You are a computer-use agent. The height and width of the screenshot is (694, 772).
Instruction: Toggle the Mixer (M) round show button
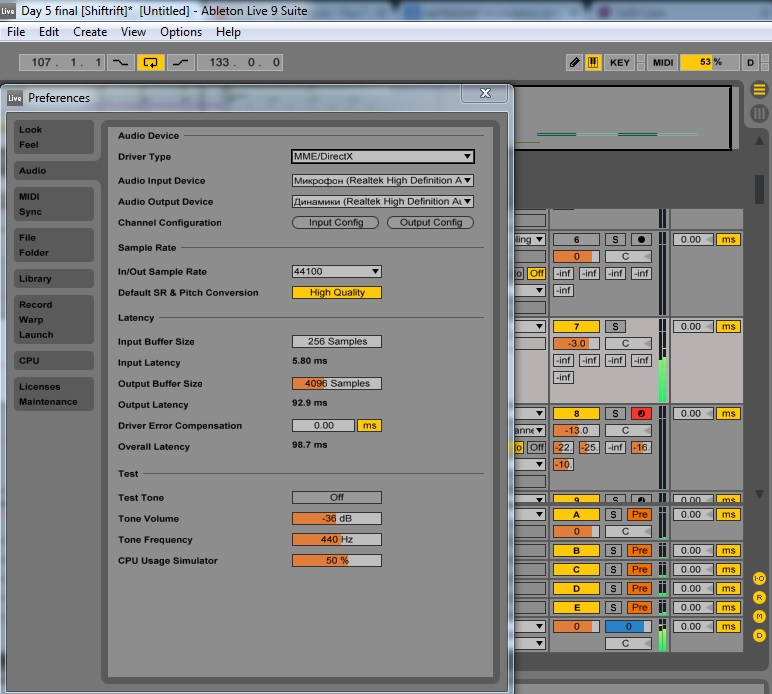pyautogui.click(x=759, y=616)
